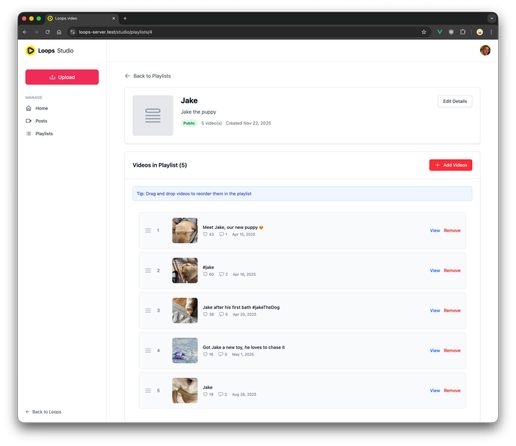Screen dimensions: 516x446
Task: Click the heart icon on Meet Jake video
Action: (x=205, y=234)
